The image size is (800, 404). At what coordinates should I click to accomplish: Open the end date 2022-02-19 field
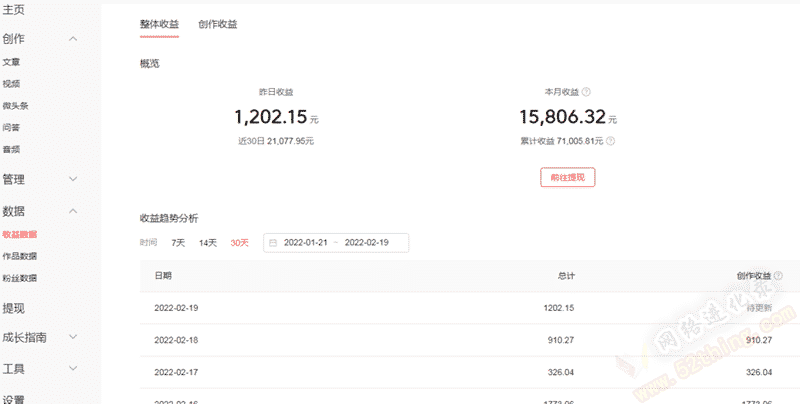[x=366, y=243]
